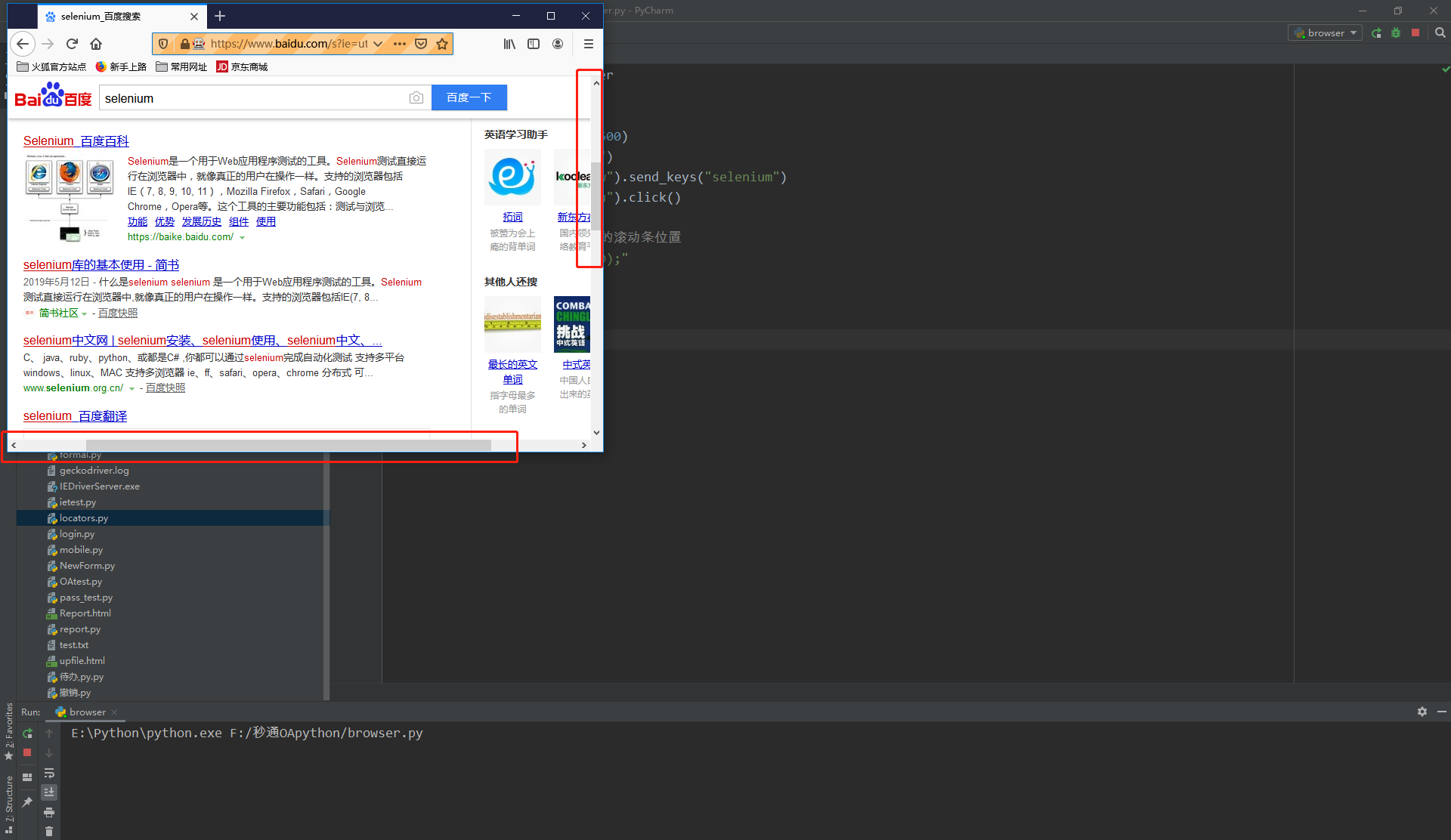The width and height of the screenshot is (1451, 840).
Task: Click the camera icon in Baidu search box
Action: point(416,97)
